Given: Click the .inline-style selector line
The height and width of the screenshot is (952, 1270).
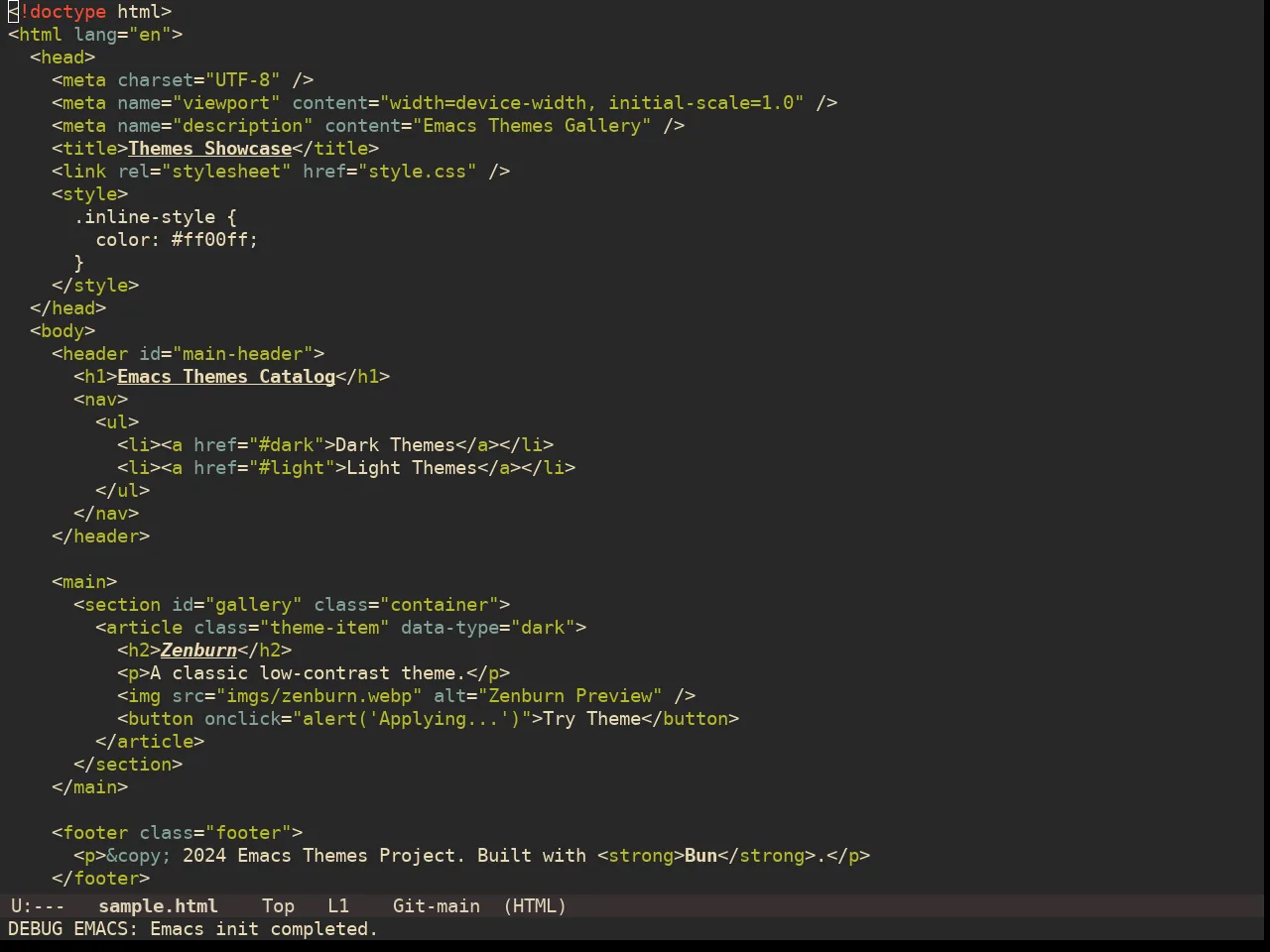Looking at the screenshot, I should pos(156,217).
